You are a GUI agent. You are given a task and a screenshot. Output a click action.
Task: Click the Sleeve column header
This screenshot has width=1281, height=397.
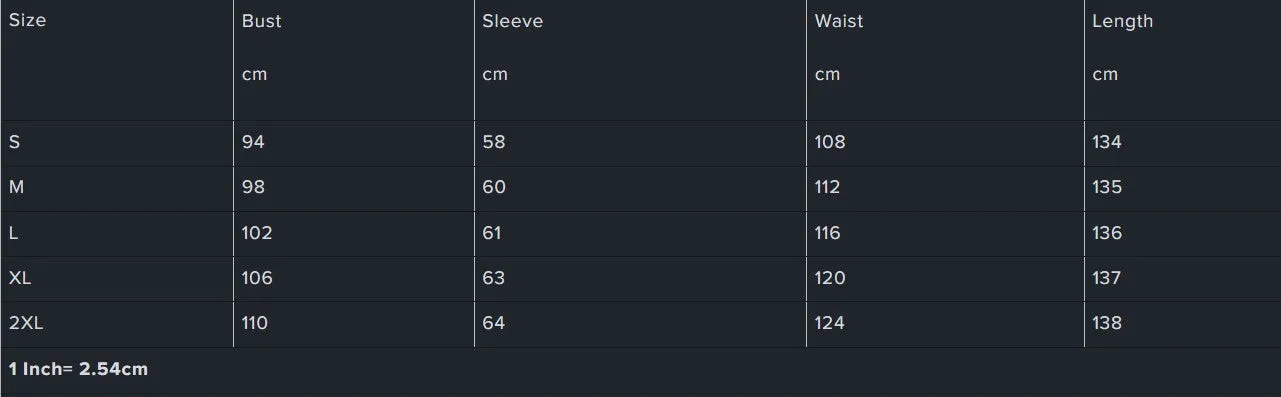[x=513, y=21]
